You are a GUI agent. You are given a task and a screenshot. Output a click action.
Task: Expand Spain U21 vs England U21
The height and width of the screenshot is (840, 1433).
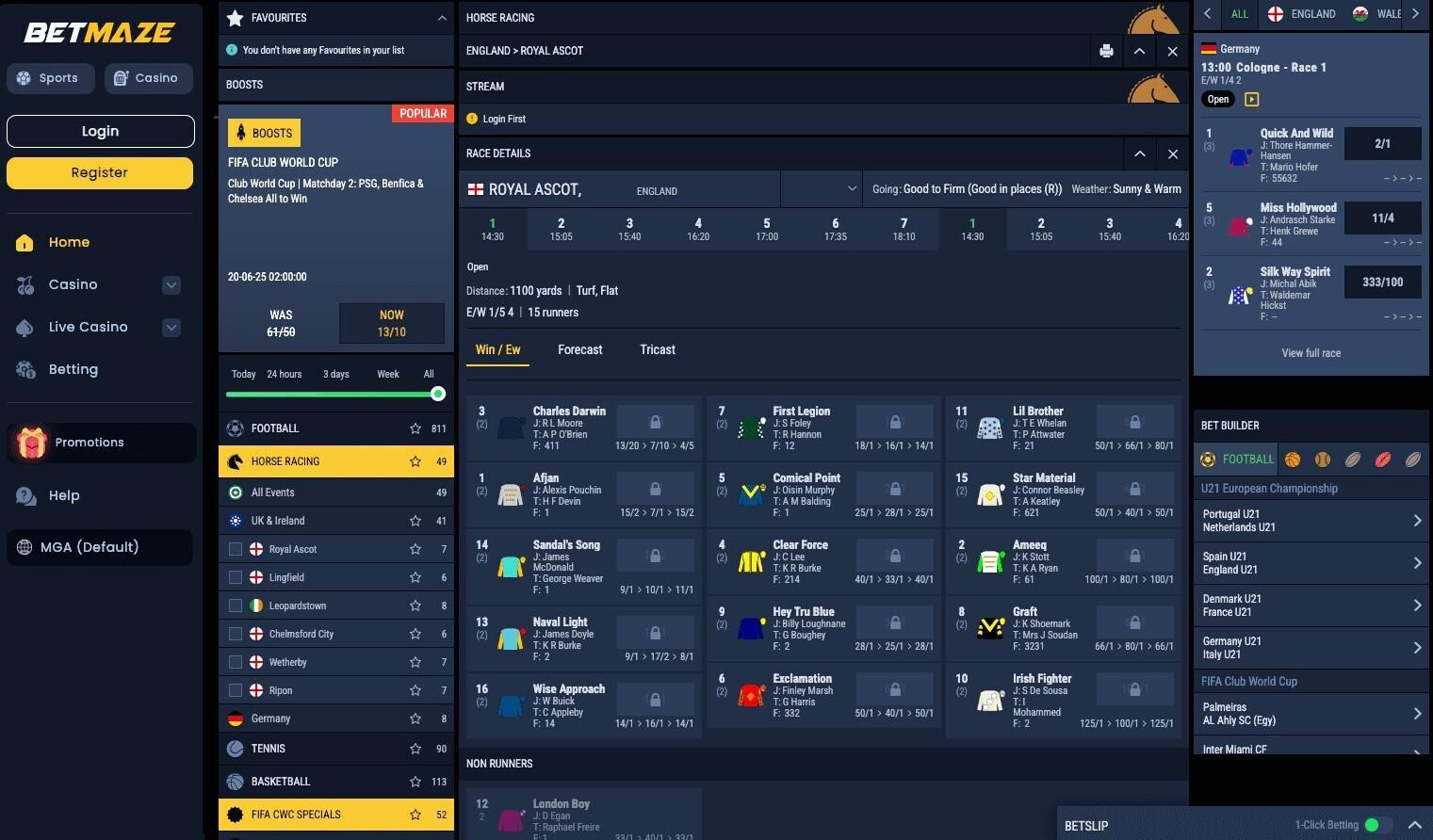[1311, 563]
